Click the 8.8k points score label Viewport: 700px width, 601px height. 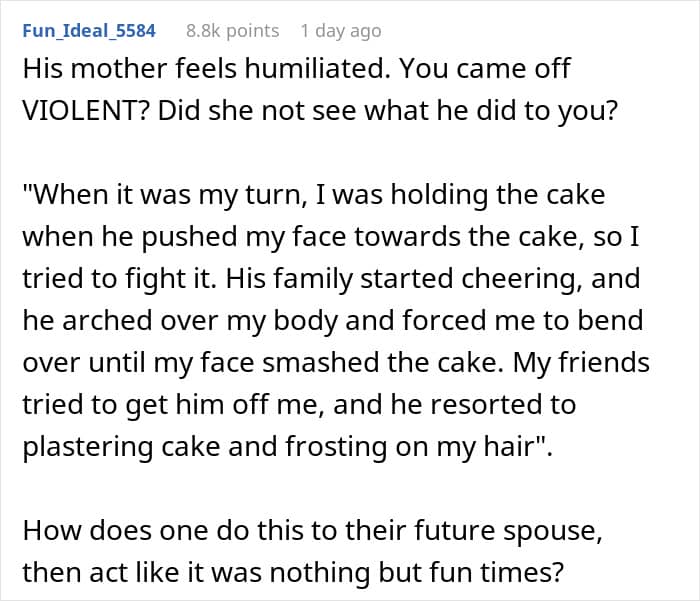coord(233,31)
